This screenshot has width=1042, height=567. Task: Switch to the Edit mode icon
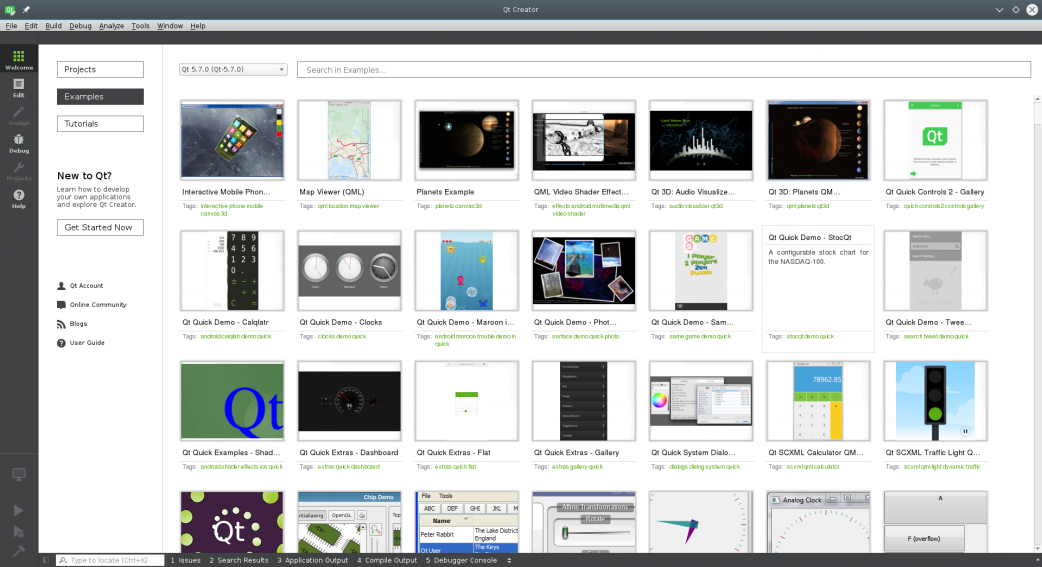pos(18,87)
